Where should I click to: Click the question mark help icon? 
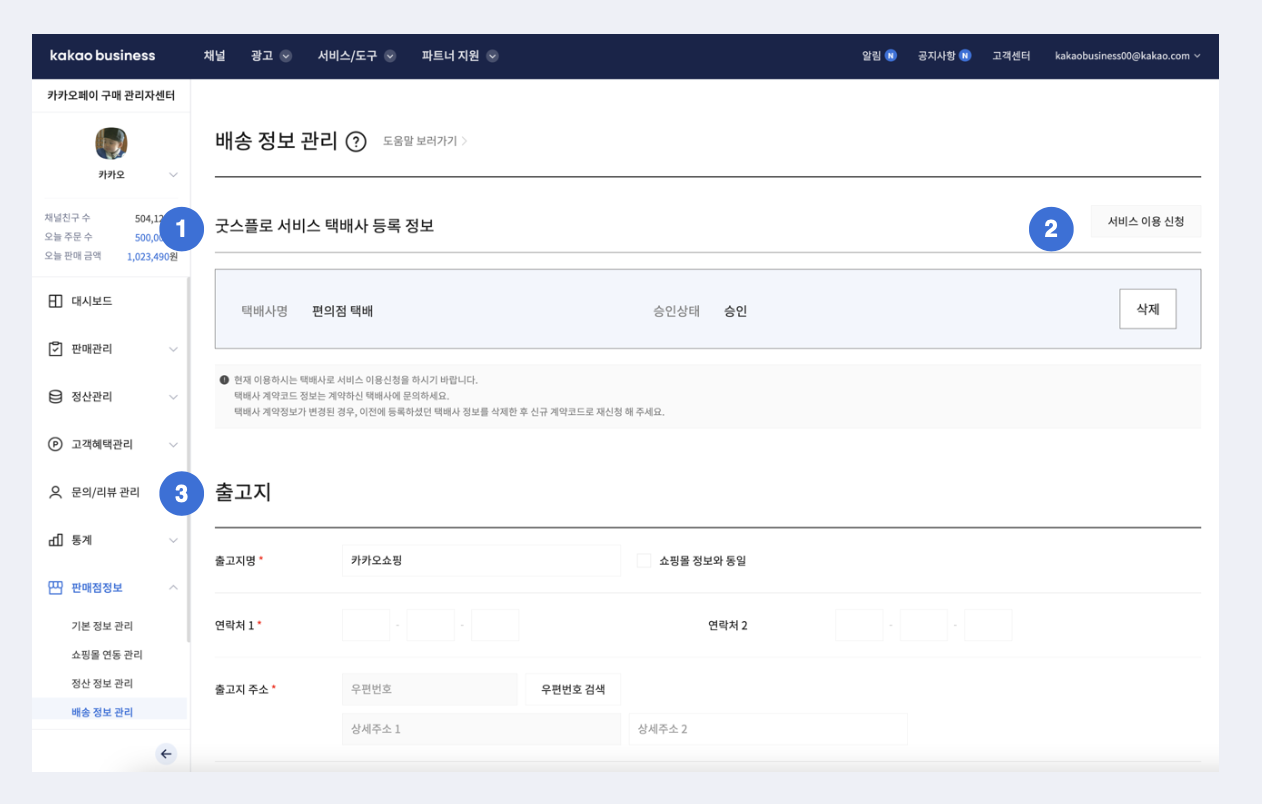(x=355, y=142)
